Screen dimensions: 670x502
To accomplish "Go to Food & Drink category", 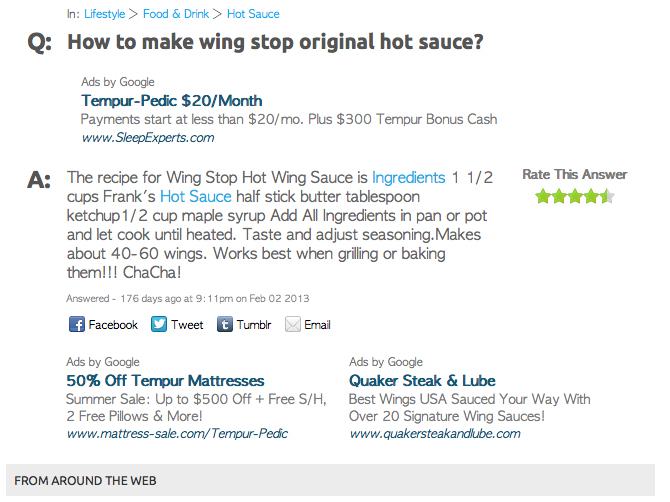I will [176, 14].
